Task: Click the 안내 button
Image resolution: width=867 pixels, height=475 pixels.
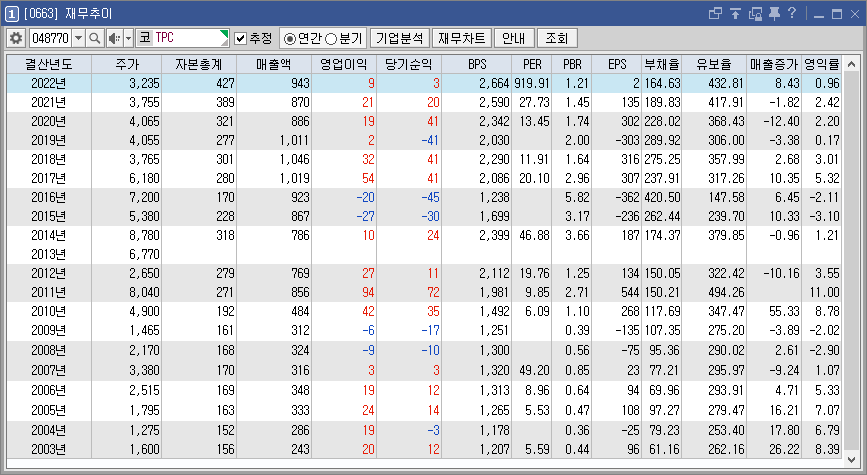Action: point(514,38)
